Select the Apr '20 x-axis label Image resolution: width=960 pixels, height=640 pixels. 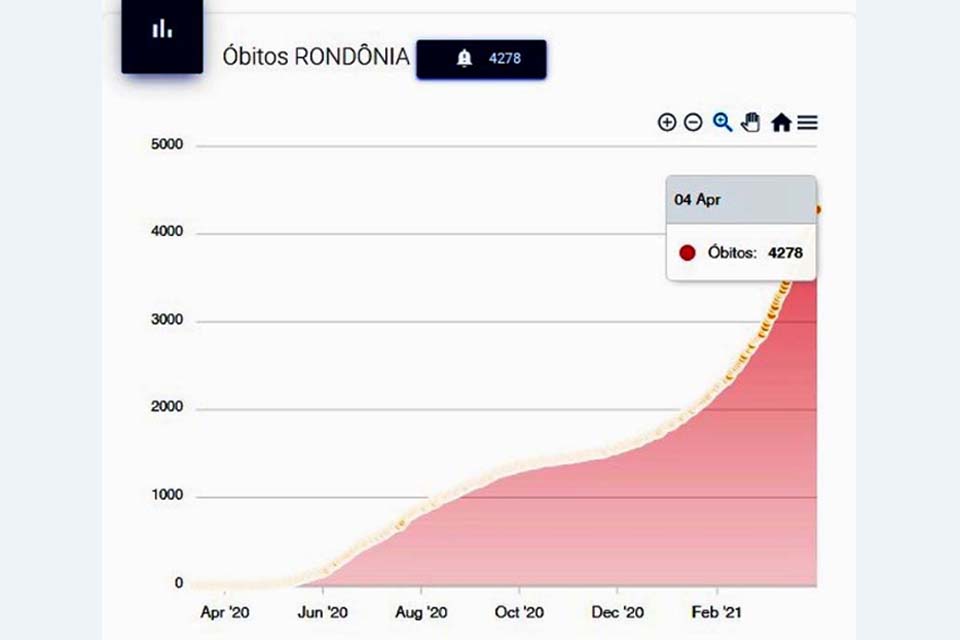225,612
